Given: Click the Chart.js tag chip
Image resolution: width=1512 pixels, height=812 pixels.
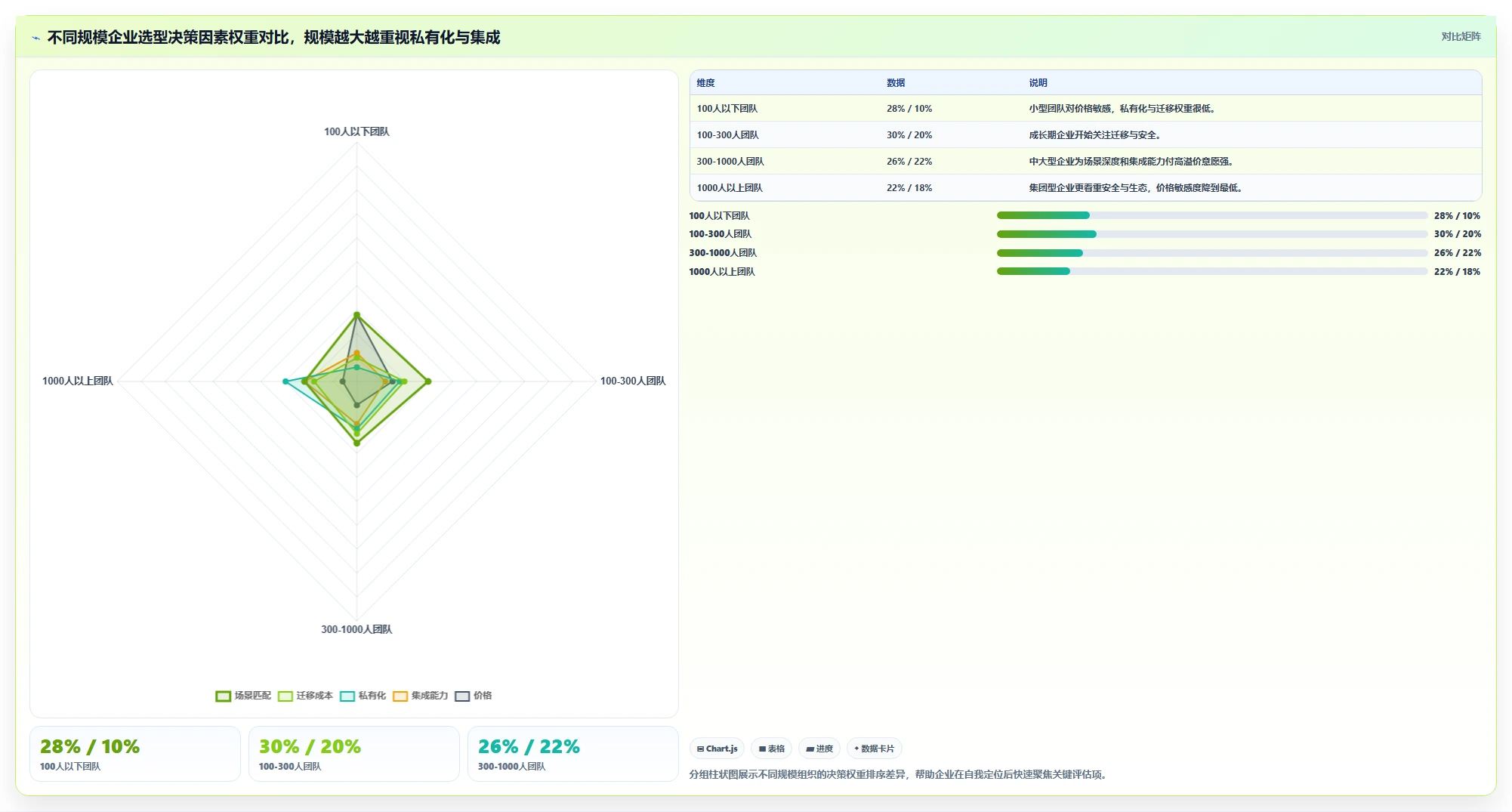Looking at the screenshot, I should click(x=717, y=749).
